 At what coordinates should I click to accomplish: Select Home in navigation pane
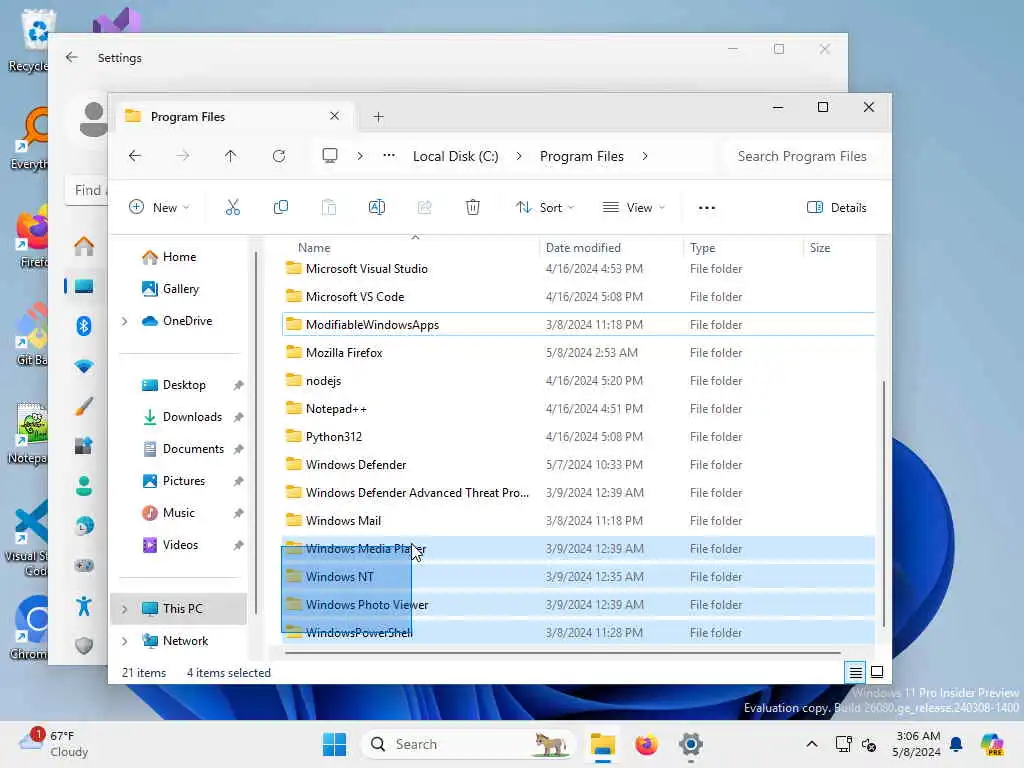tap(179, 257)
